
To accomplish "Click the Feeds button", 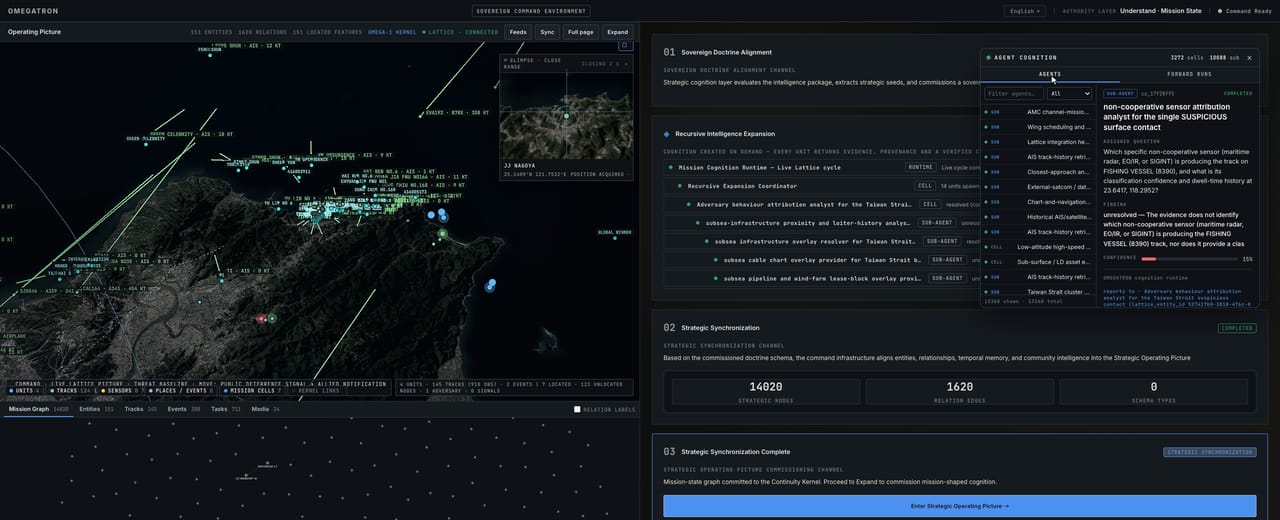I will (518, 32).
